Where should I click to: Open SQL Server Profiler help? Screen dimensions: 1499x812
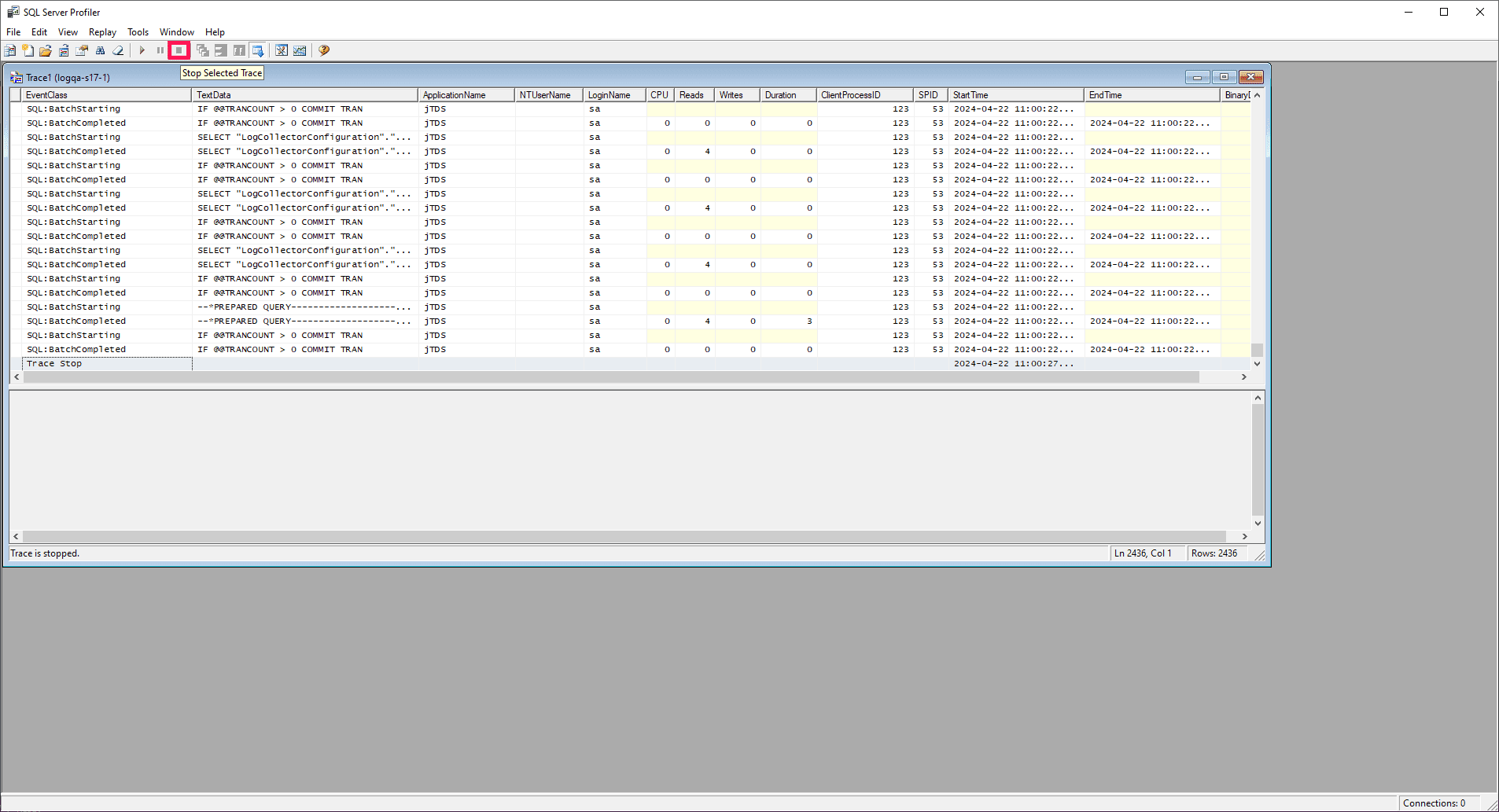pyautogui.click(x=323, y=50)
